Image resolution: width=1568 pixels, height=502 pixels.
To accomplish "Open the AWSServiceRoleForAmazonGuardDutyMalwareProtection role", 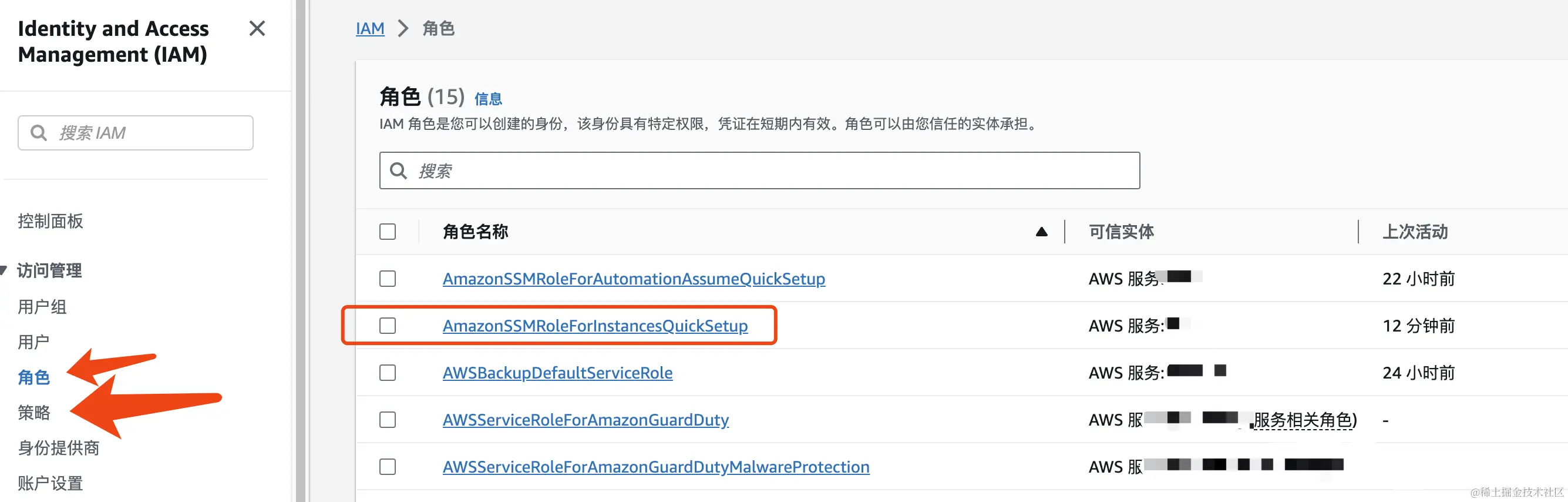I will pyautogui.click(x=655, y=467).
